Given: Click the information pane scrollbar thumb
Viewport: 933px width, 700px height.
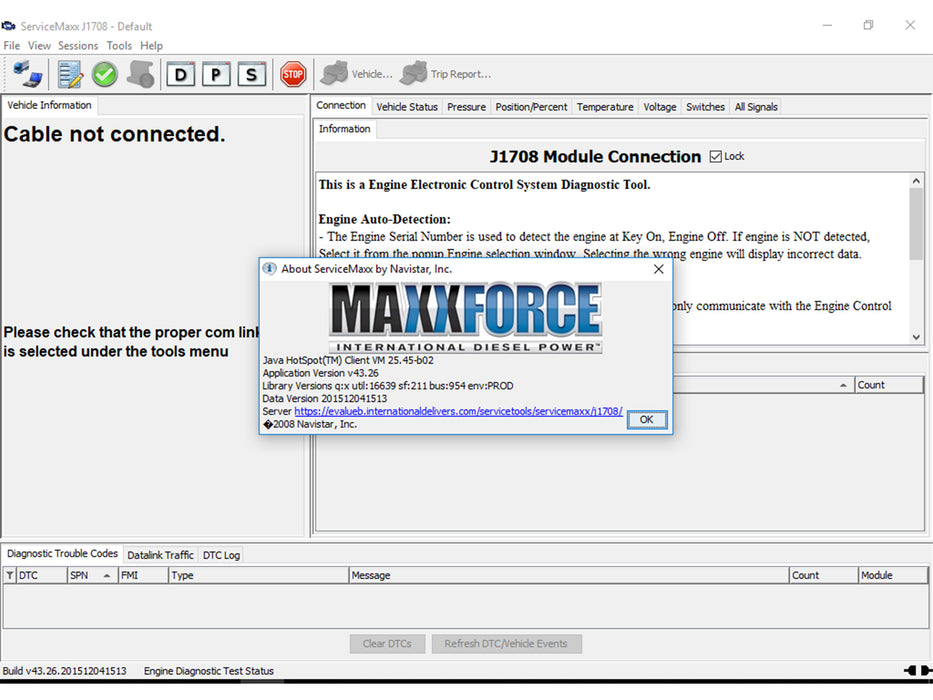Looking at the screenshot, I should [916, 224].
